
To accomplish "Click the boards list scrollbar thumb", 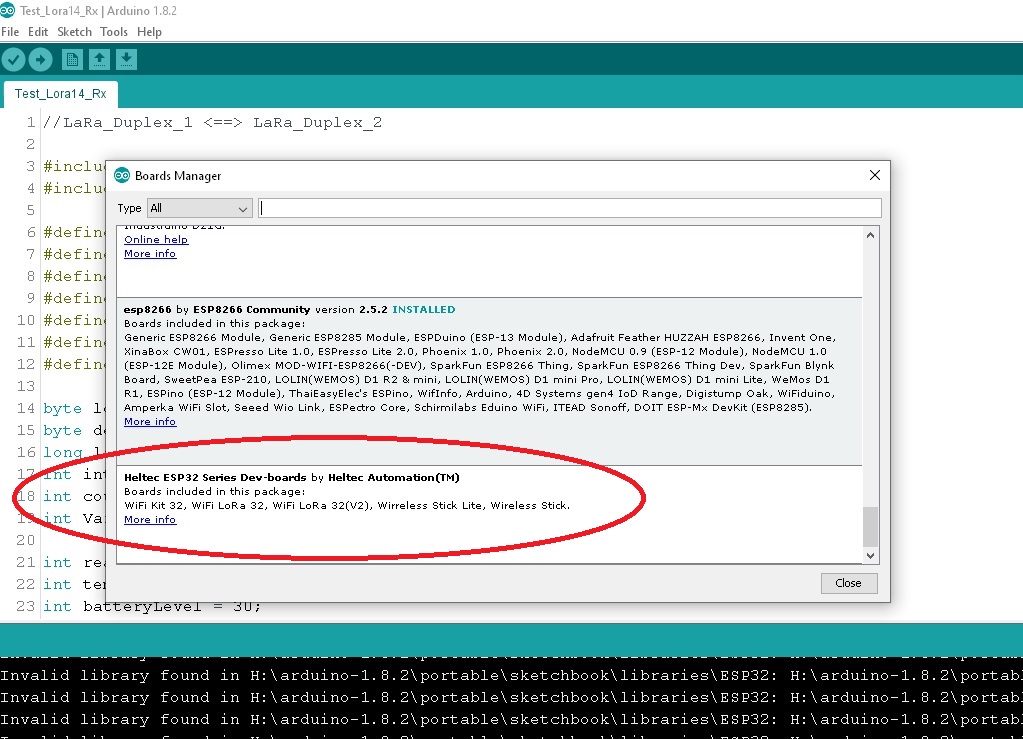I will point(870,526).
